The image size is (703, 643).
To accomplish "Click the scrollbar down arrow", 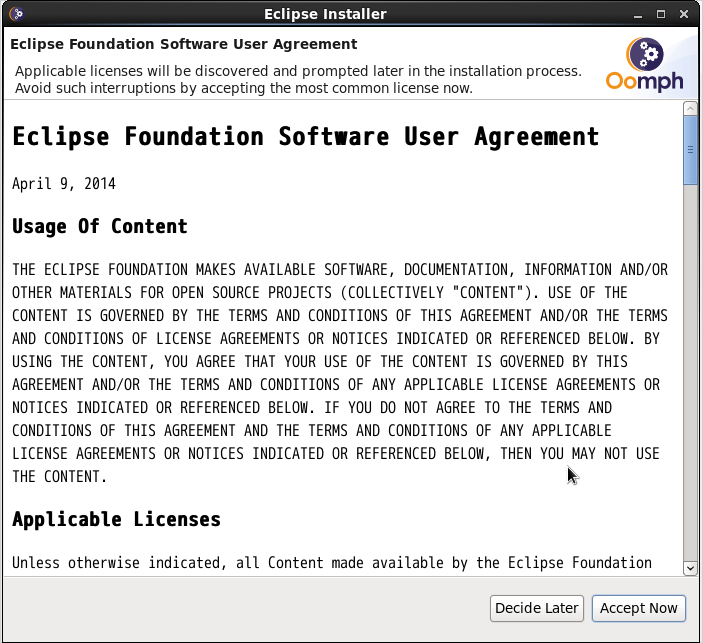I will pos(690,568).
